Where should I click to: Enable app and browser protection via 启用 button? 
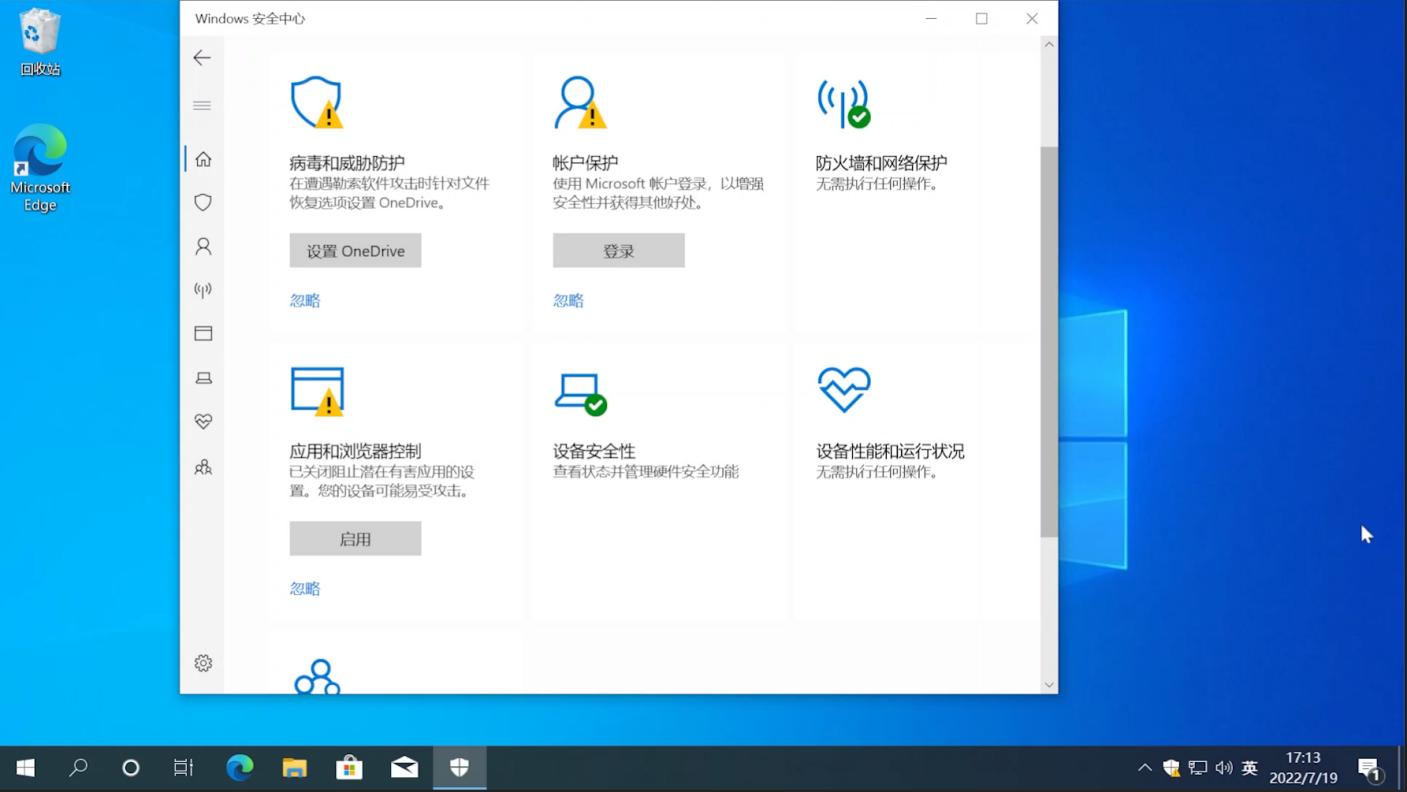tap(355, 538)
